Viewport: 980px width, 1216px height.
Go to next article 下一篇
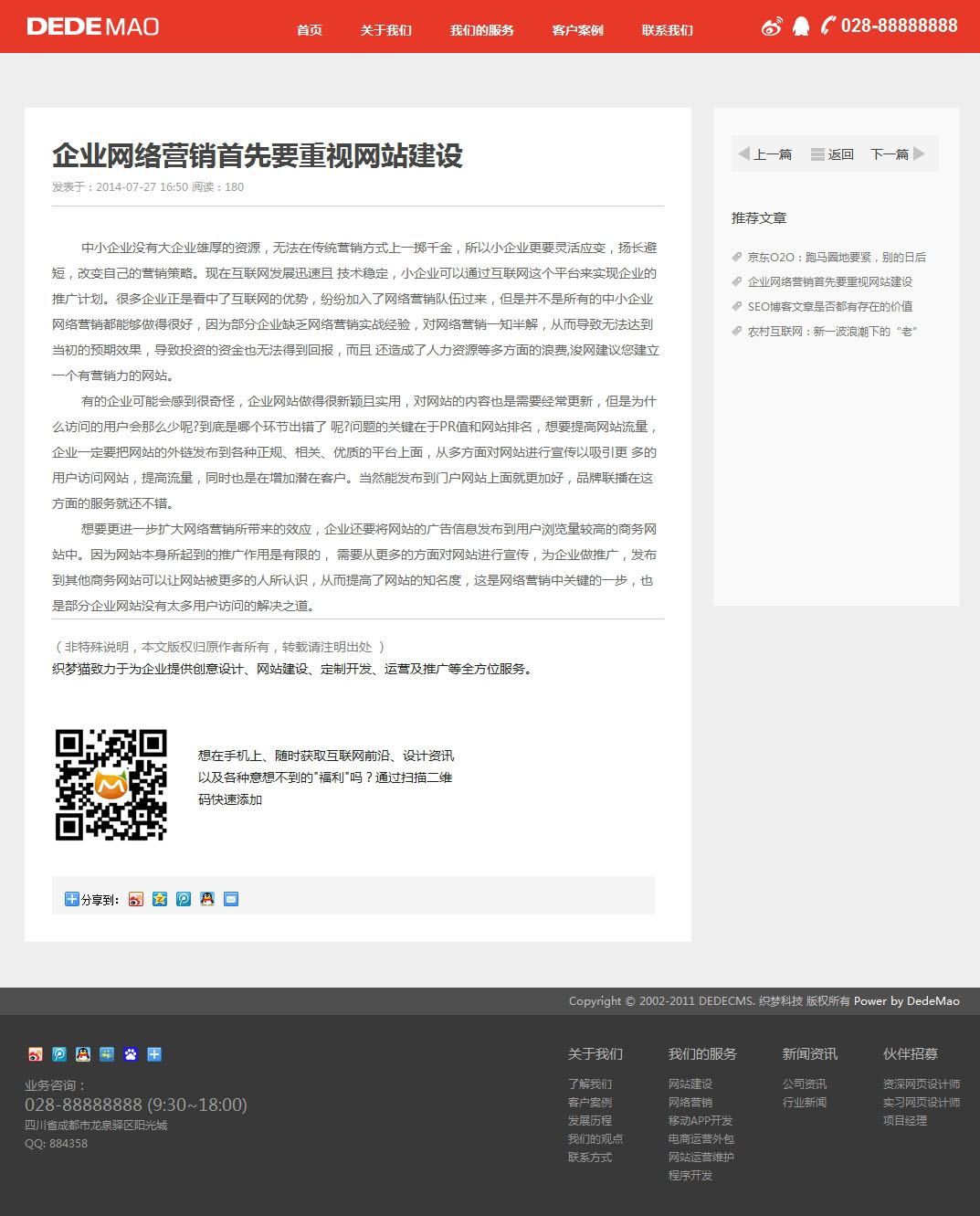tap(897, 154)
